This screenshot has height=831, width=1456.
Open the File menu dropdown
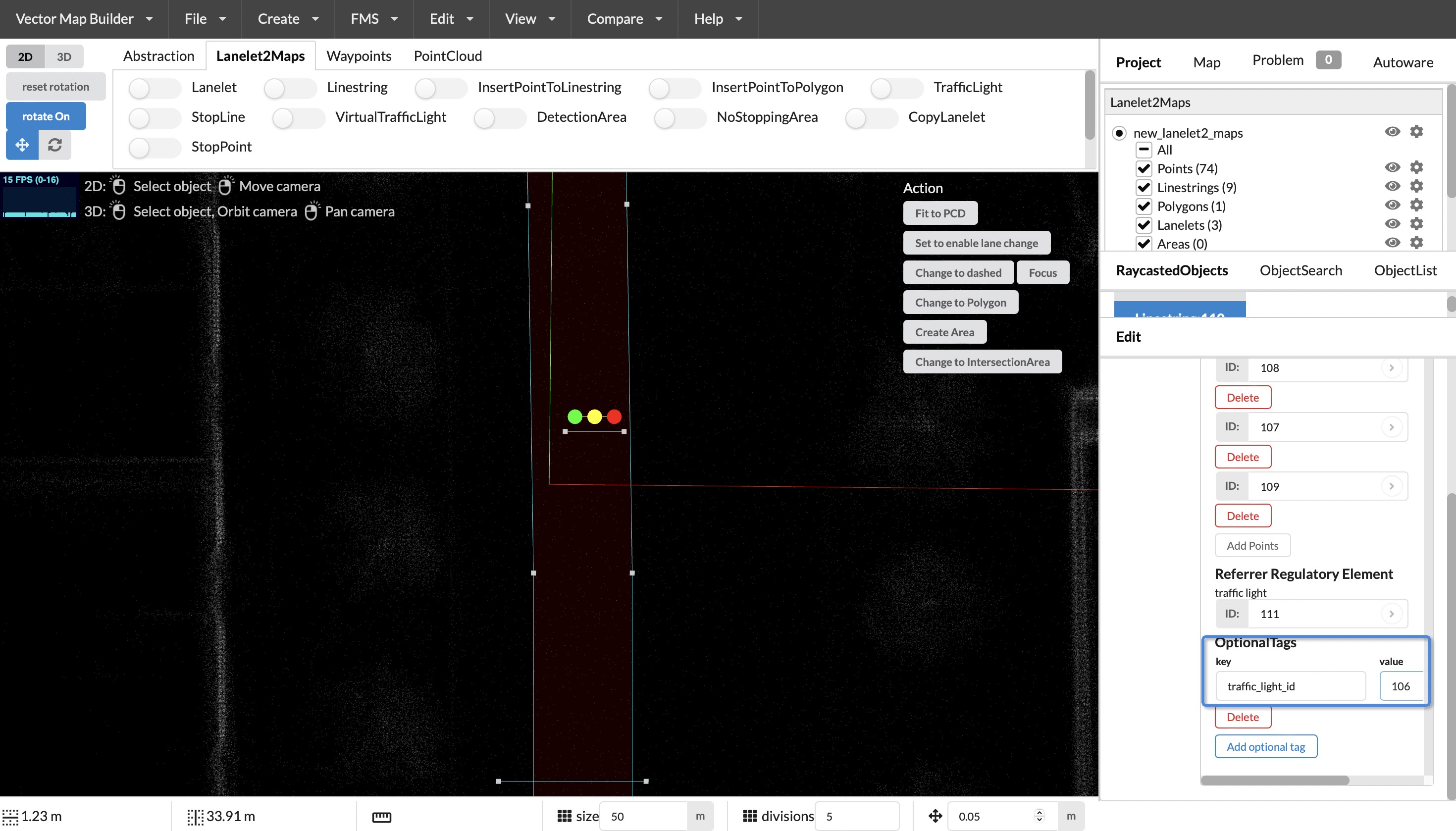coord(205,19)
